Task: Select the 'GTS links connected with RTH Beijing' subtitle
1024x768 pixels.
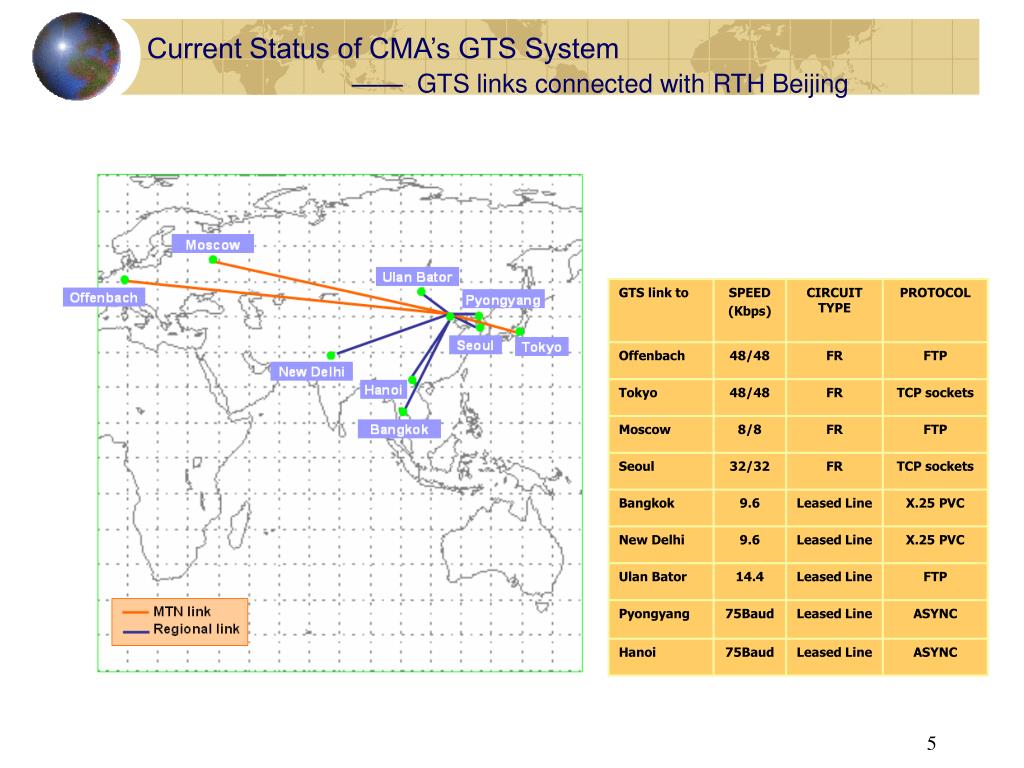Action: pos(632,84)
